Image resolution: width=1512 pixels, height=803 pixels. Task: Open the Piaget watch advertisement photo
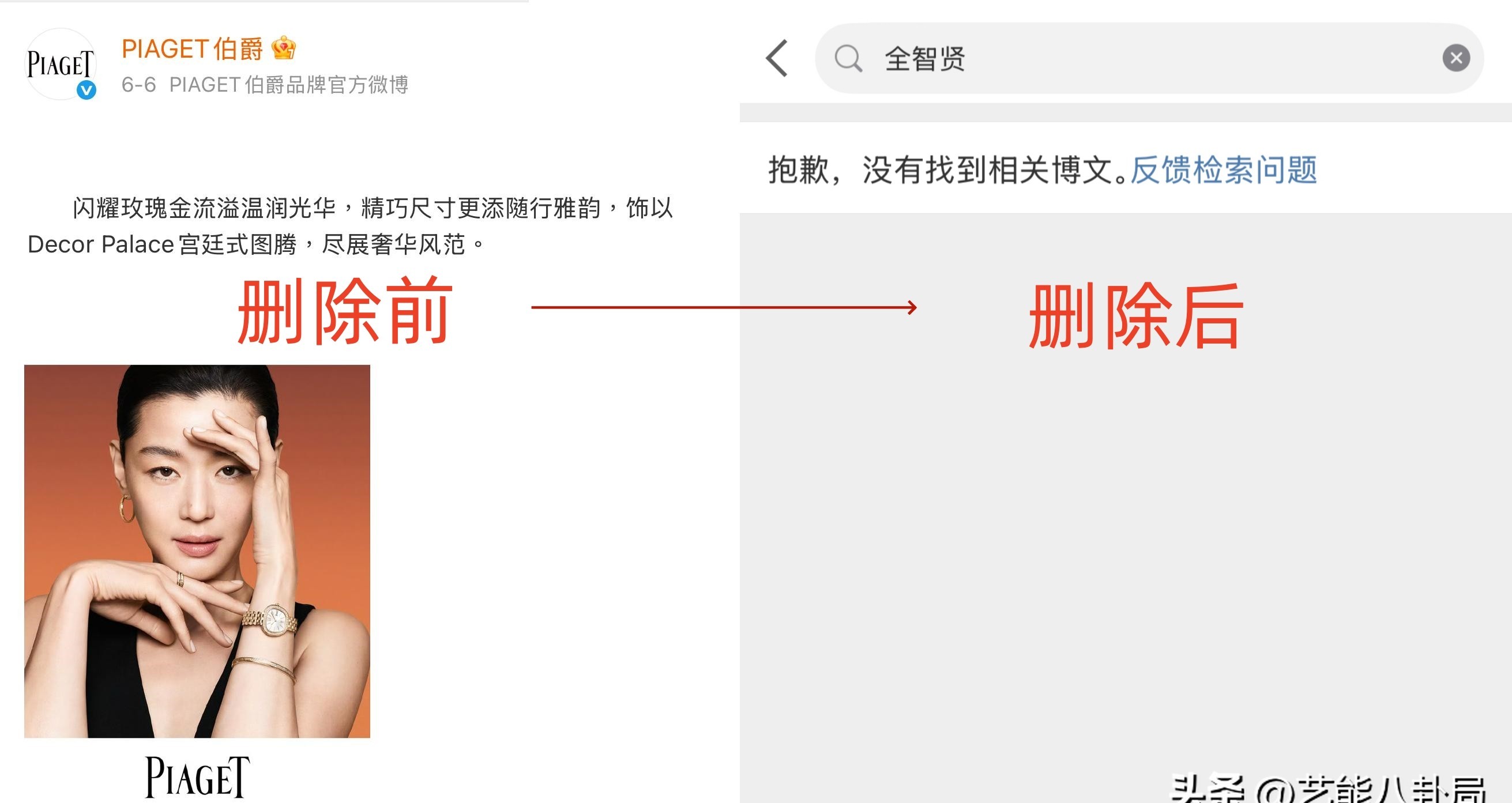tap(197, 551)
